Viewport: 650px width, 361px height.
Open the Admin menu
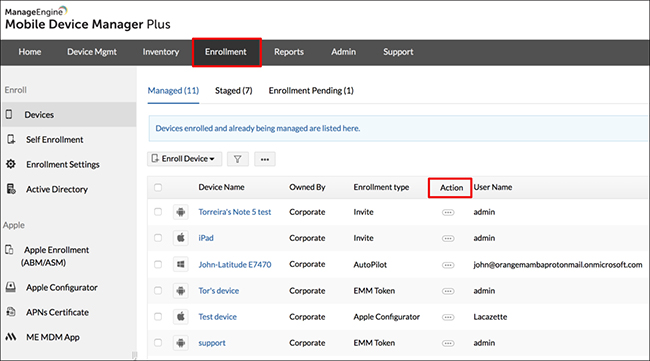pyautogui.click(x=344, y=52)
